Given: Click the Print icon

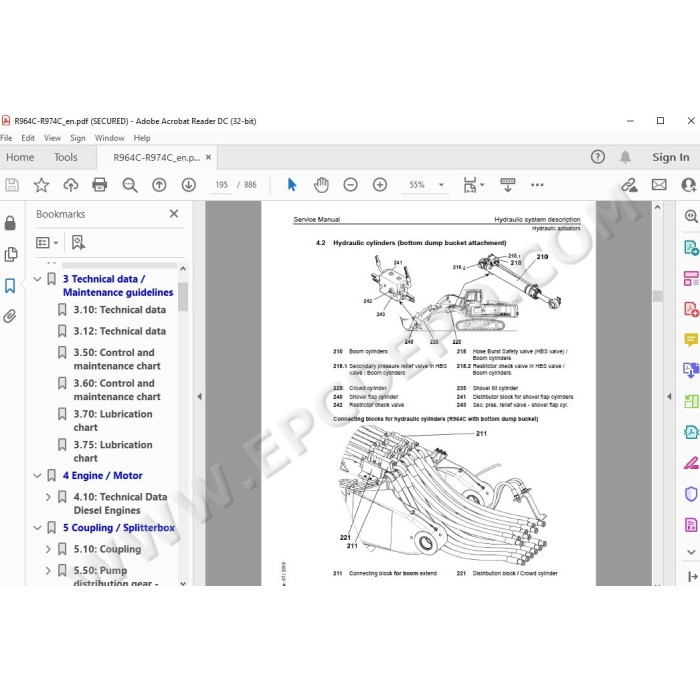Looking at the screenshot, I should coord(100,184).
